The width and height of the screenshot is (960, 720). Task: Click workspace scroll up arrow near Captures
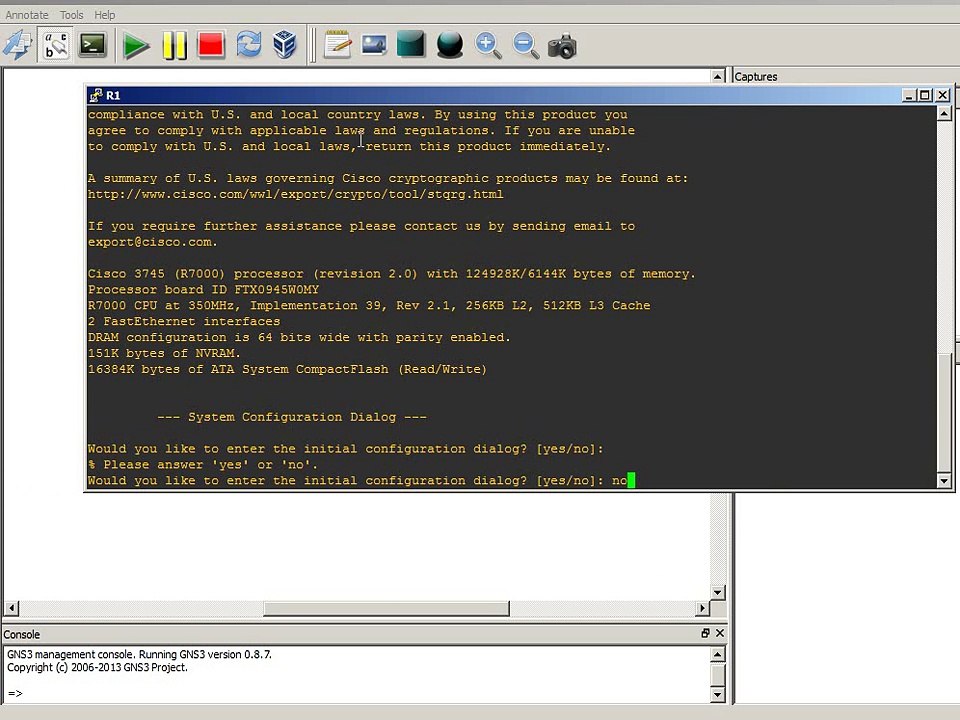click(718, 77)
